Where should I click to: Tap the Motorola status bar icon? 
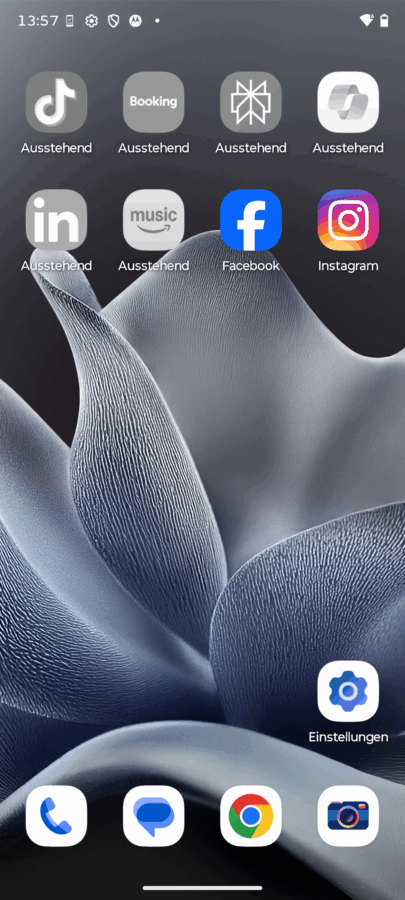click(x=135, y=21)
